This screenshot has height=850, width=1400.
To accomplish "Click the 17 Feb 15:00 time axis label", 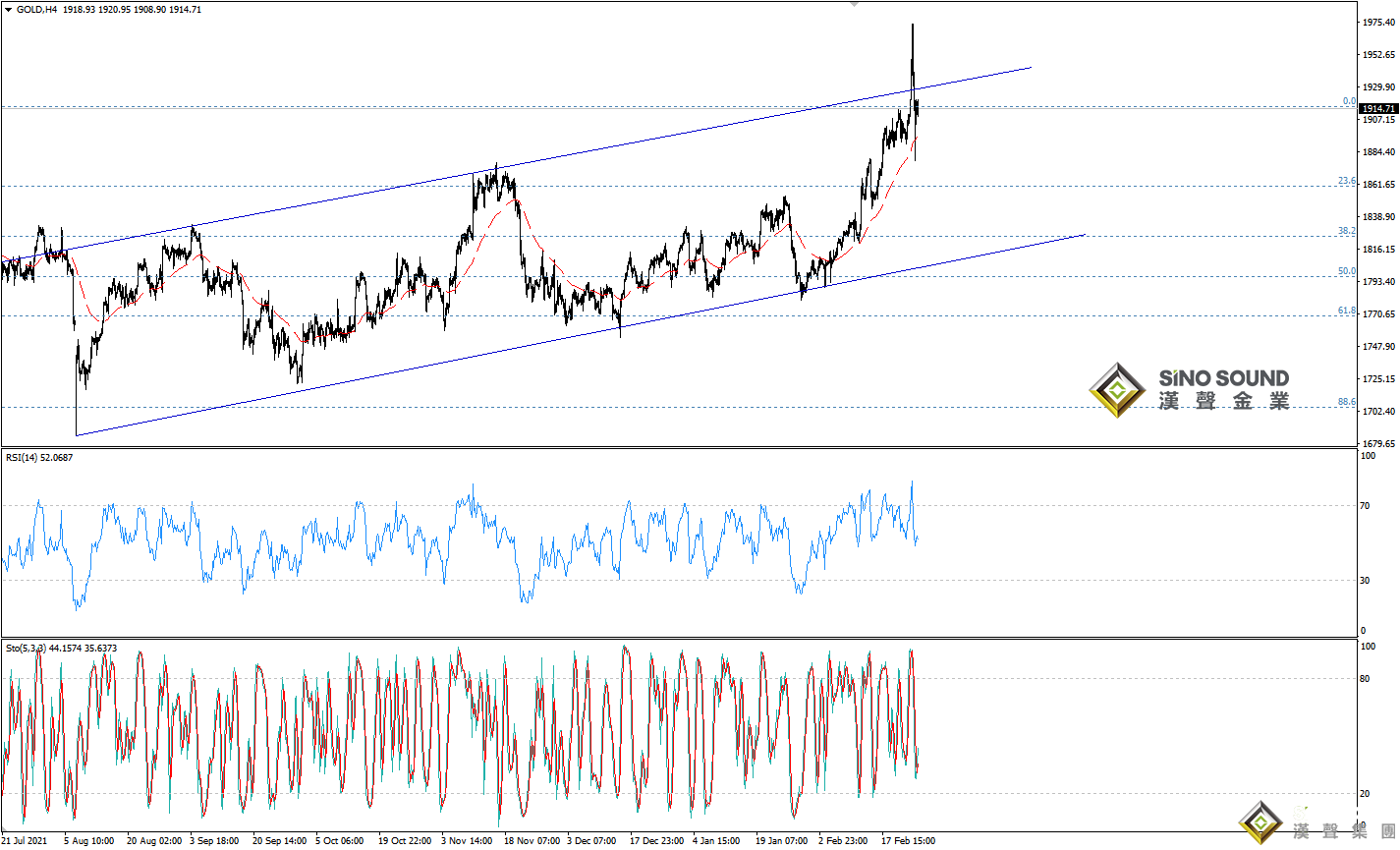I will coord(908,841).
